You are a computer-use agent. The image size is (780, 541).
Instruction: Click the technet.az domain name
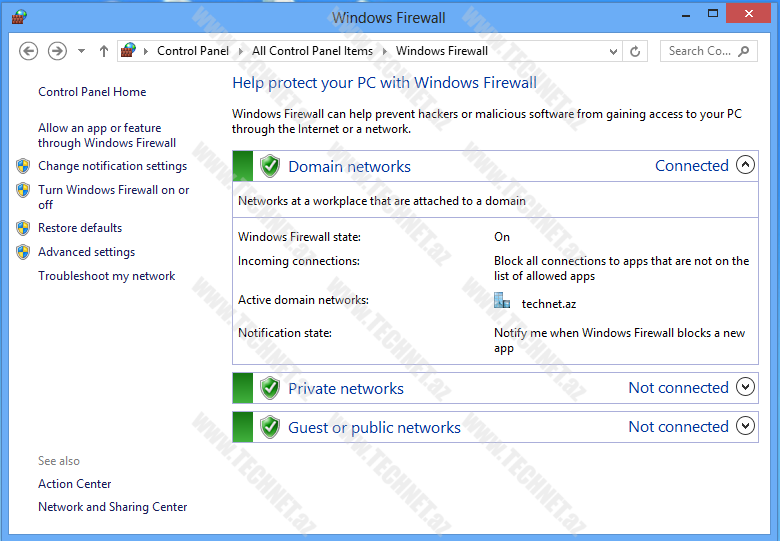pyautogui.click(x=549, y=304)
